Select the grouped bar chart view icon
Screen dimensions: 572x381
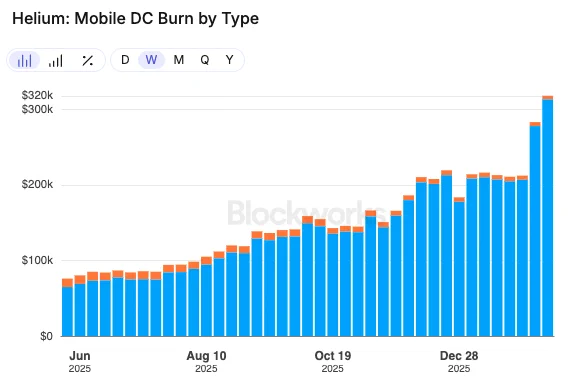(24, 60)
